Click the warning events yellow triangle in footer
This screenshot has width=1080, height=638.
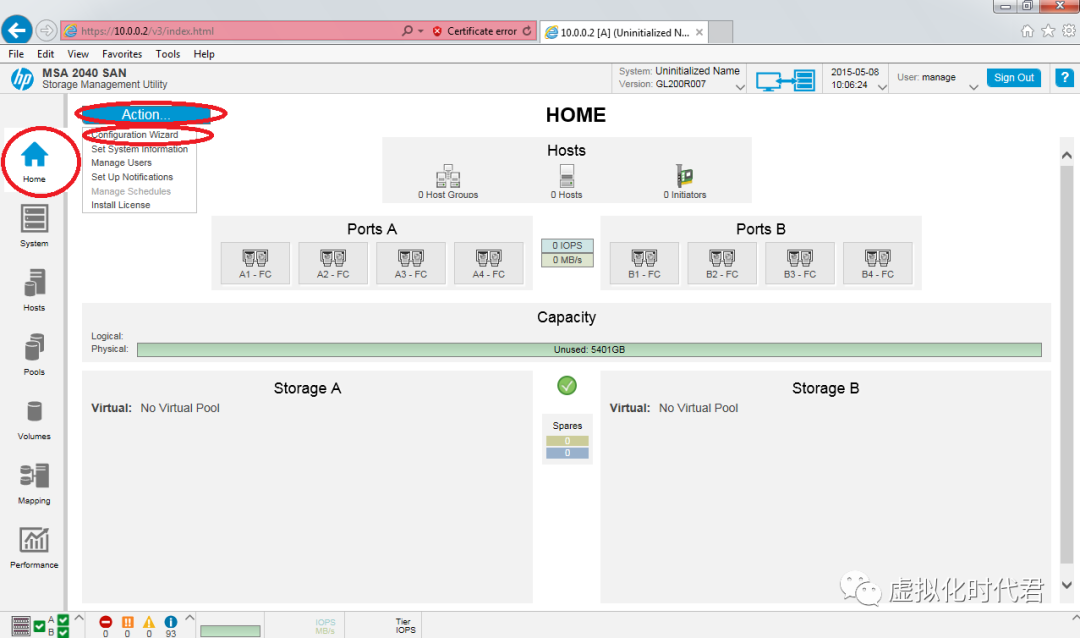click(x=149, y=622)
